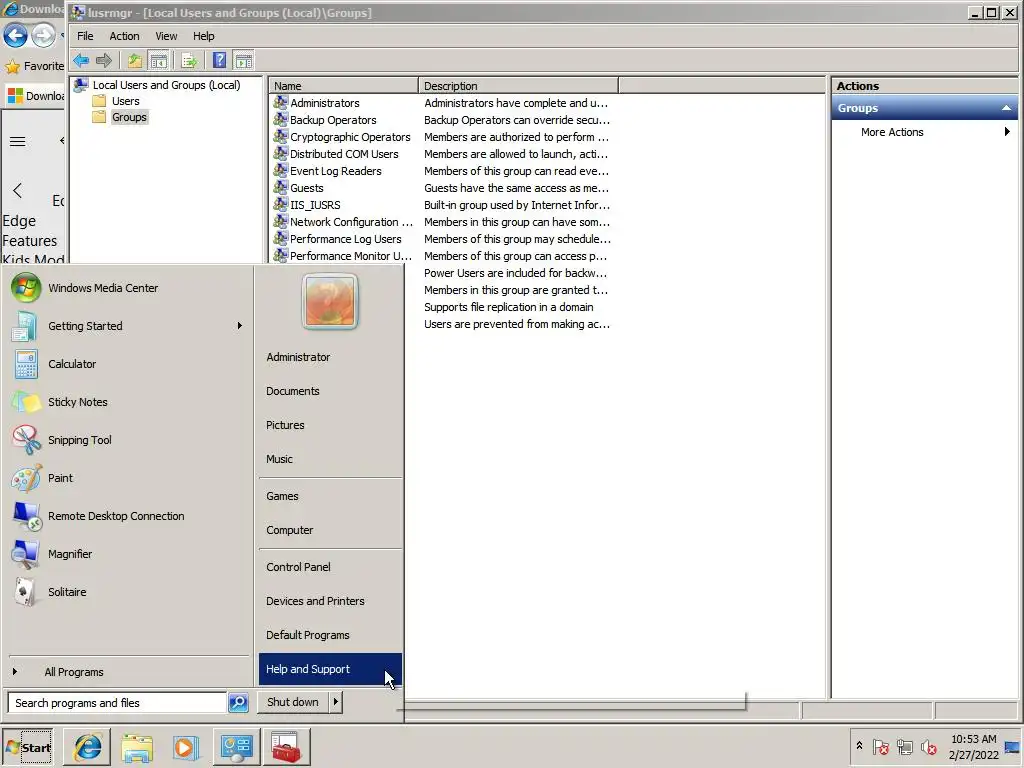
Task: Select the Event Log Readers group
Action: (336, 171)
